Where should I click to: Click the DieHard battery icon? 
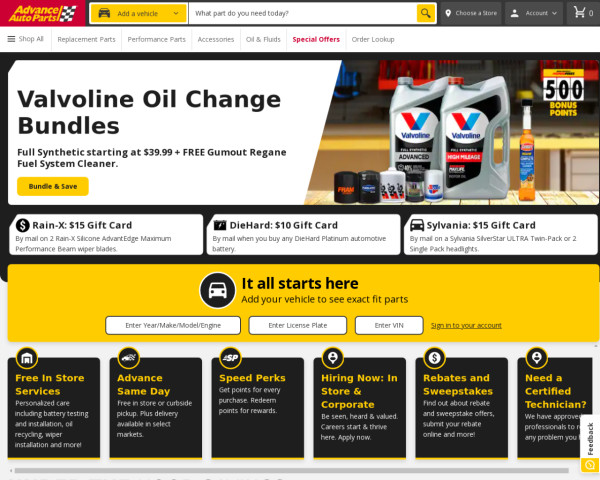tap(220, 225)
